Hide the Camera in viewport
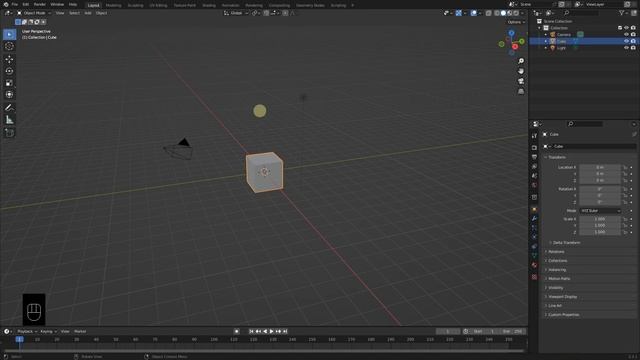Viewport: 640px width, 360px height. click(x=626, y=35)
